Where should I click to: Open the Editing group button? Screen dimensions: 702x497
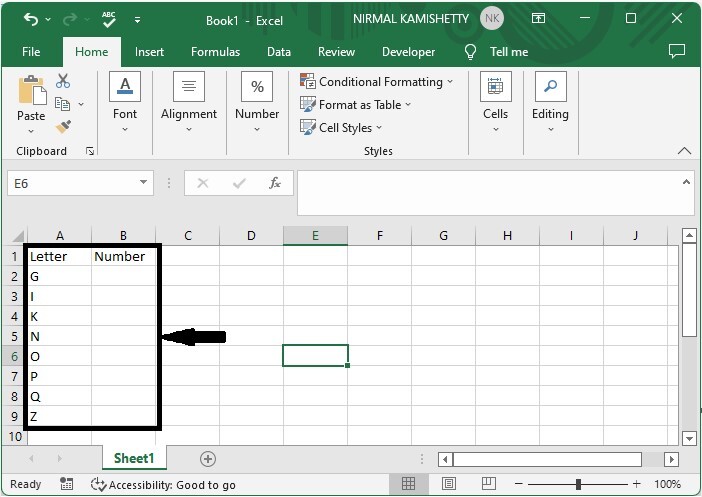(x=550, y=103)
